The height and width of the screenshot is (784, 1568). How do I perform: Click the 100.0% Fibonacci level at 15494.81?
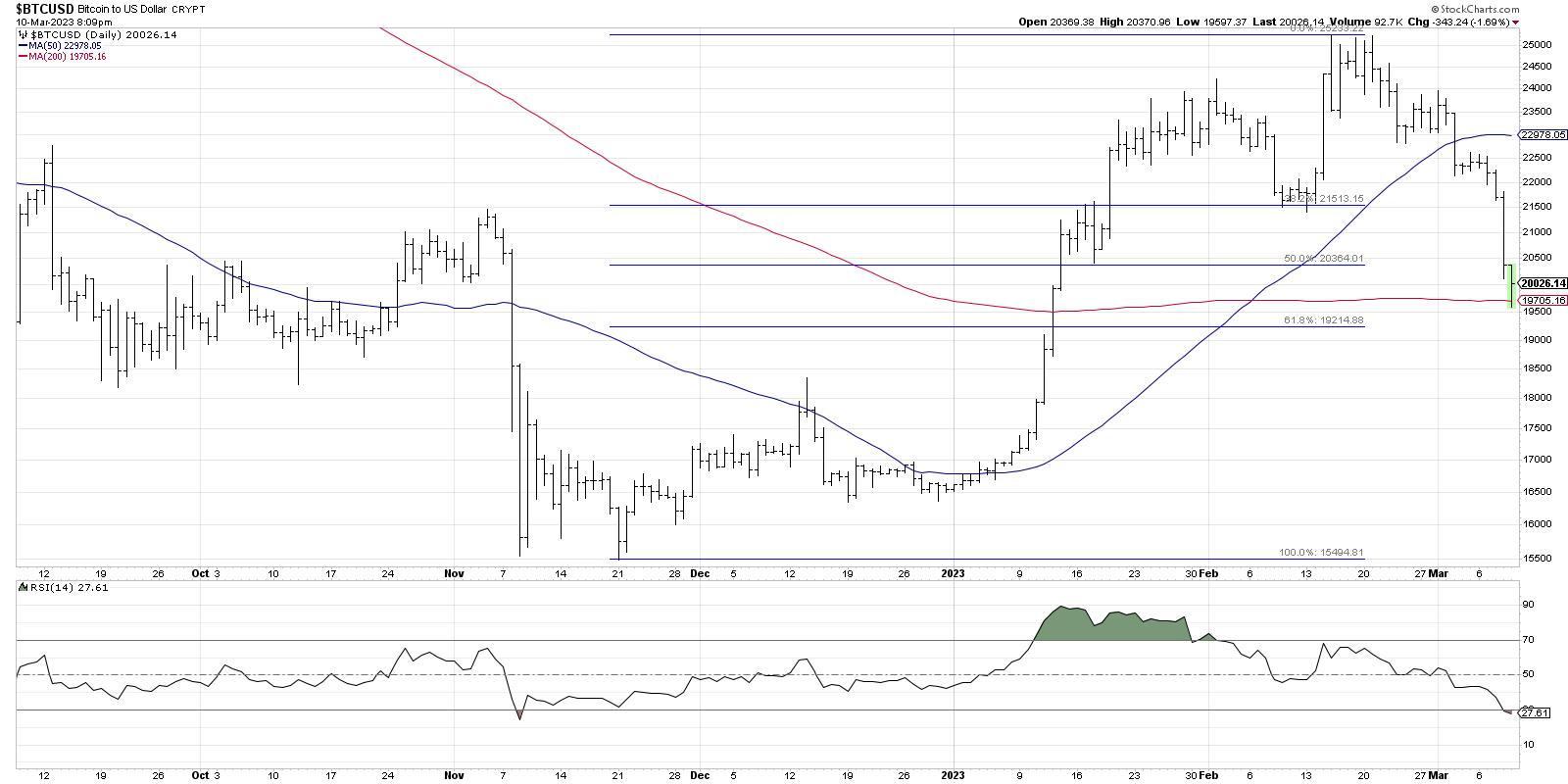coord(1321,553)
